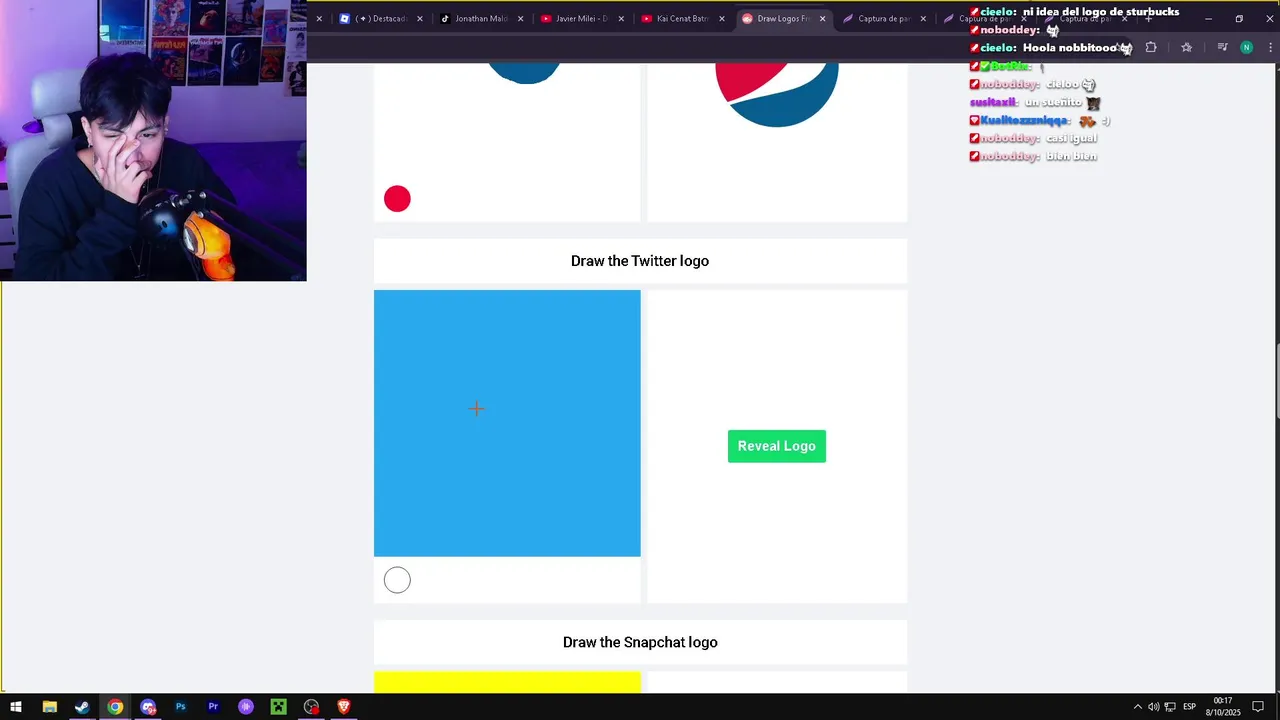Image resolution: width=1280 pixels, height=720 pixels.
Task: Close the Draw Logos tab
Action: click(823, 18)
